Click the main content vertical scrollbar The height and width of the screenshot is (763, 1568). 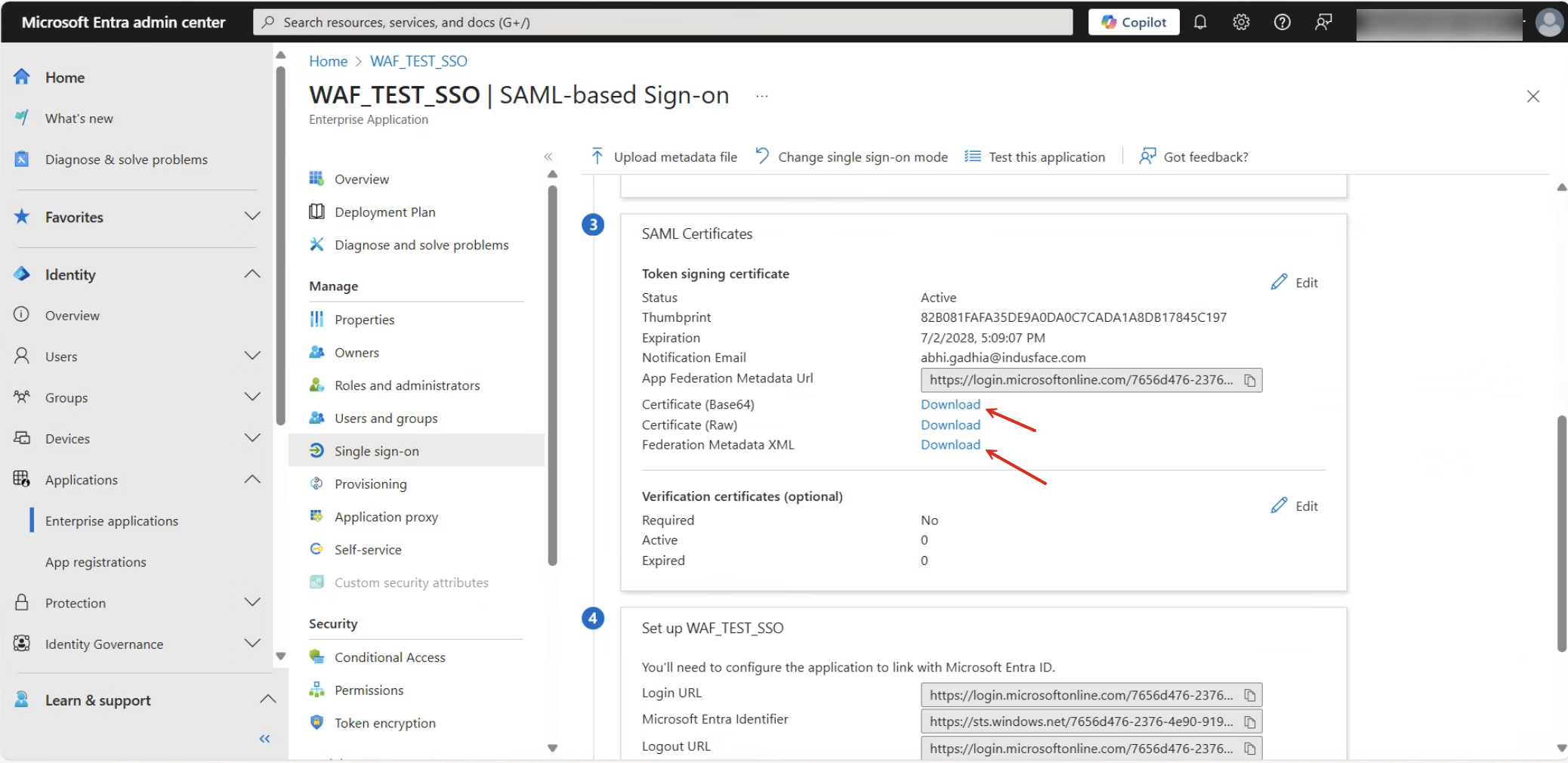coord(1561,533)
